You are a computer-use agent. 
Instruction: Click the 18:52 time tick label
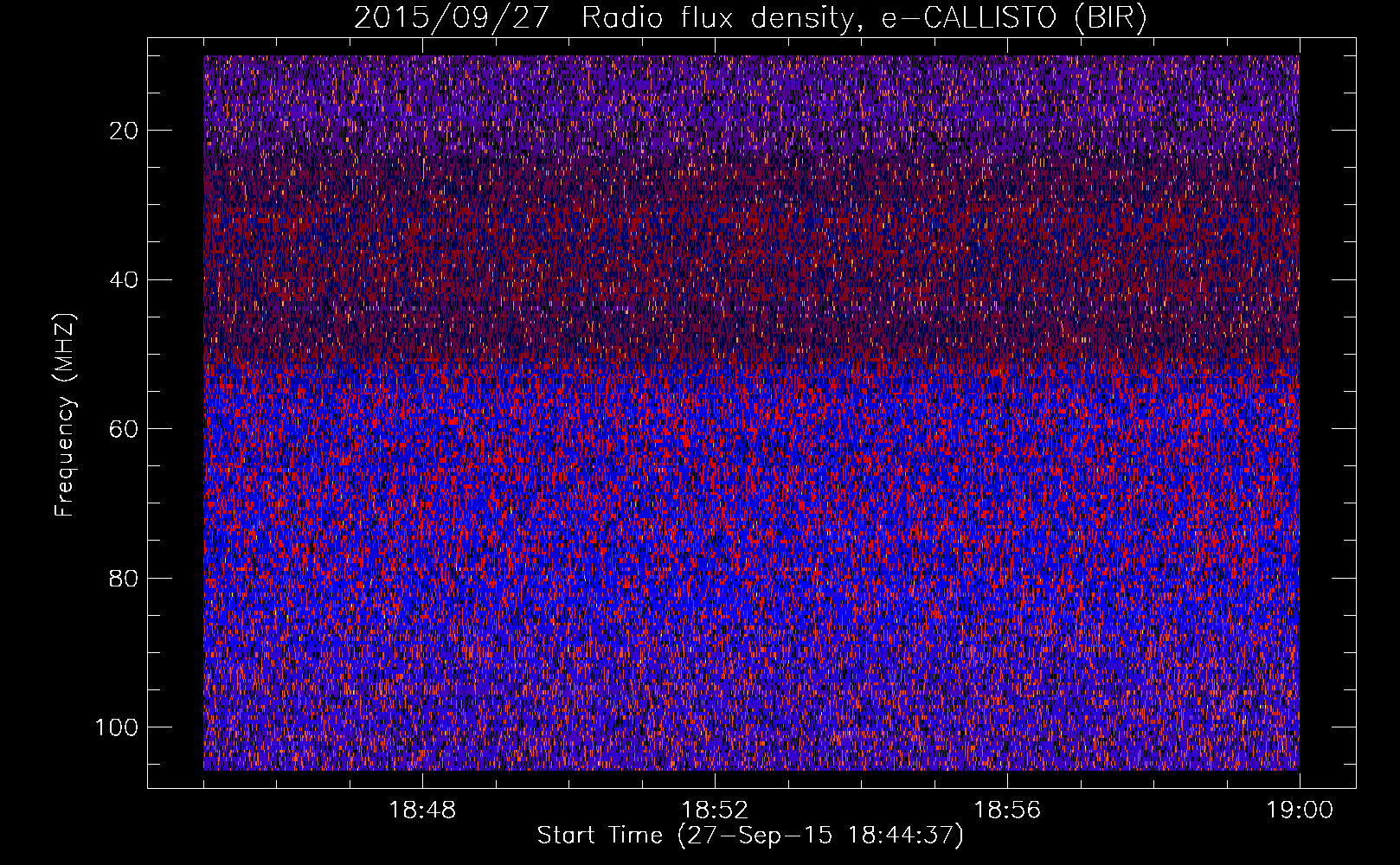tap(715, 811)
